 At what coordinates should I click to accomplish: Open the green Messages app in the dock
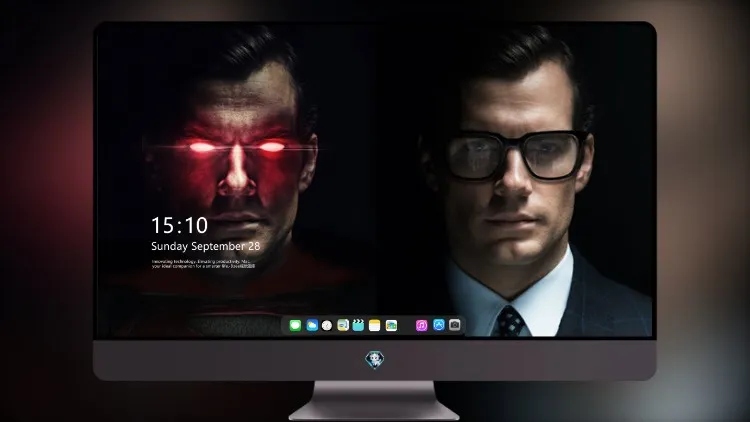[295, 325]
